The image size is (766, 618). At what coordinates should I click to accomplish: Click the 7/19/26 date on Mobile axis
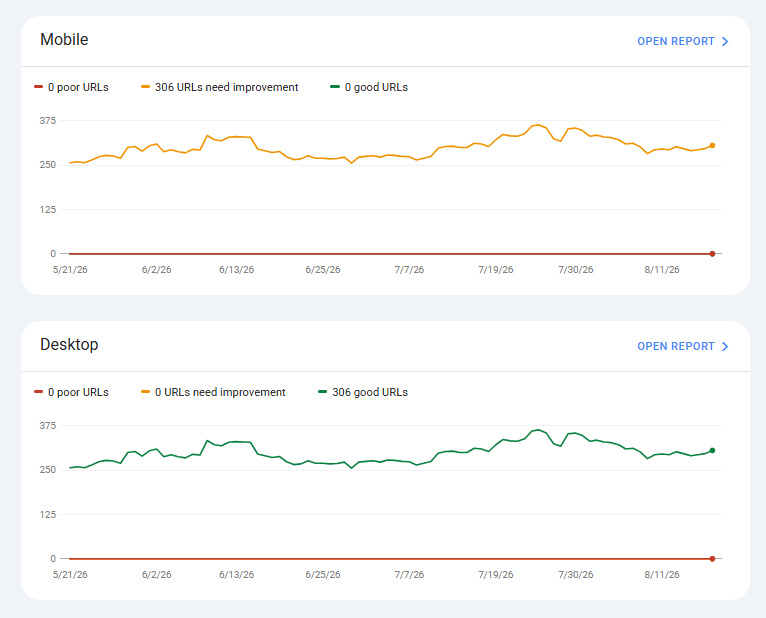[x=495, y=270]
